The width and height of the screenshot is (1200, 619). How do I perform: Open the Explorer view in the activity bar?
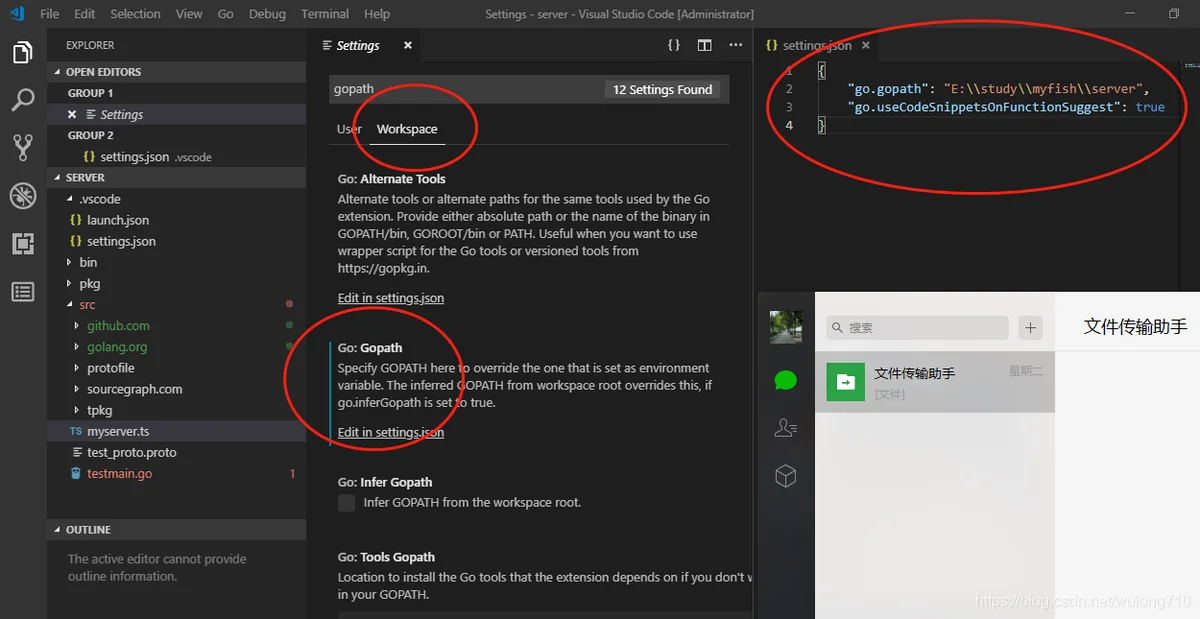click(22, 52)
